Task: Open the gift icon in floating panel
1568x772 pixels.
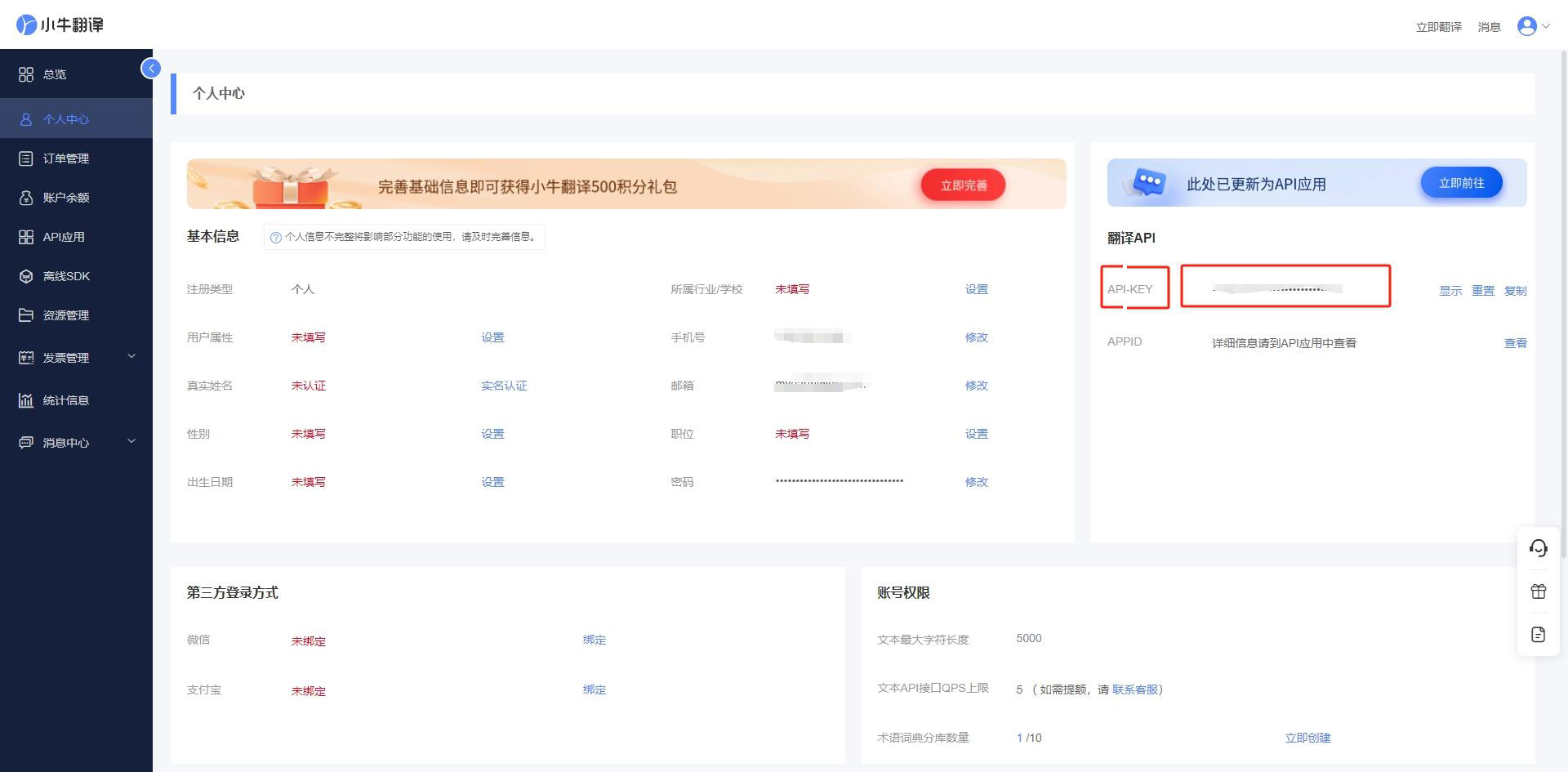Action: pyautogui.click(x=1539, y=591)
